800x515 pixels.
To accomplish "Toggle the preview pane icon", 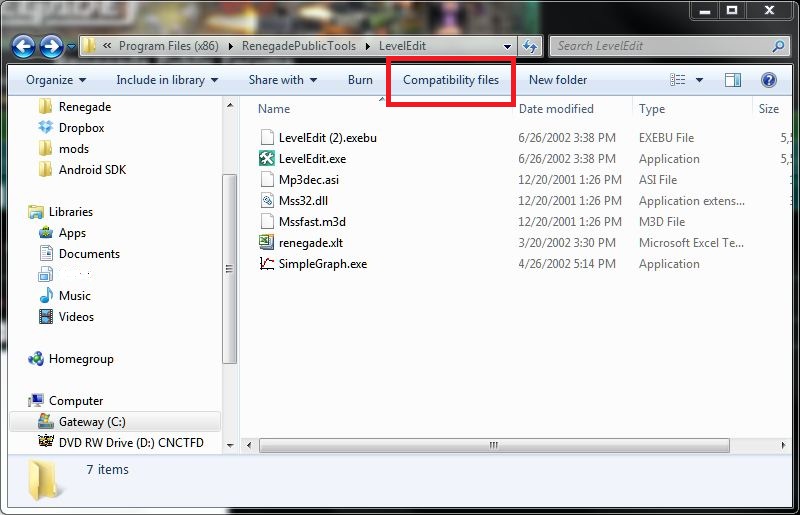I will click(x=733, y=80).
